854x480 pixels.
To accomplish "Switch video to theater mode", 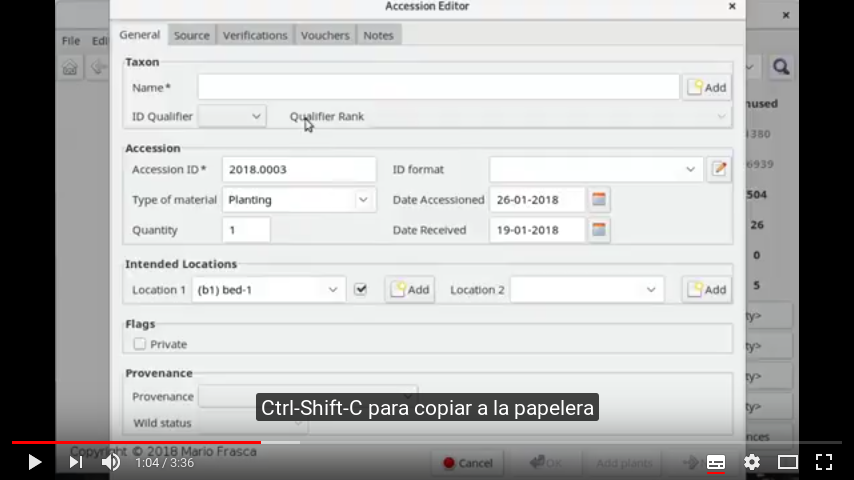I will (x=788, y=463).
